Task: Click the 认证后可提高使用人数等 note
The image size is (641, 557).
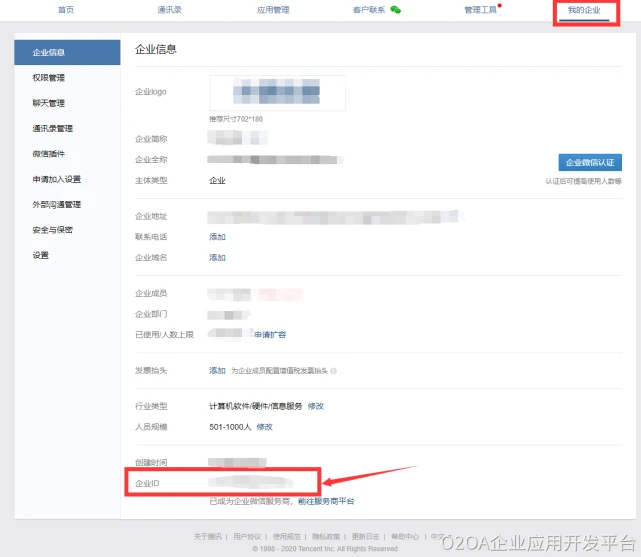Action: (583, 181)
